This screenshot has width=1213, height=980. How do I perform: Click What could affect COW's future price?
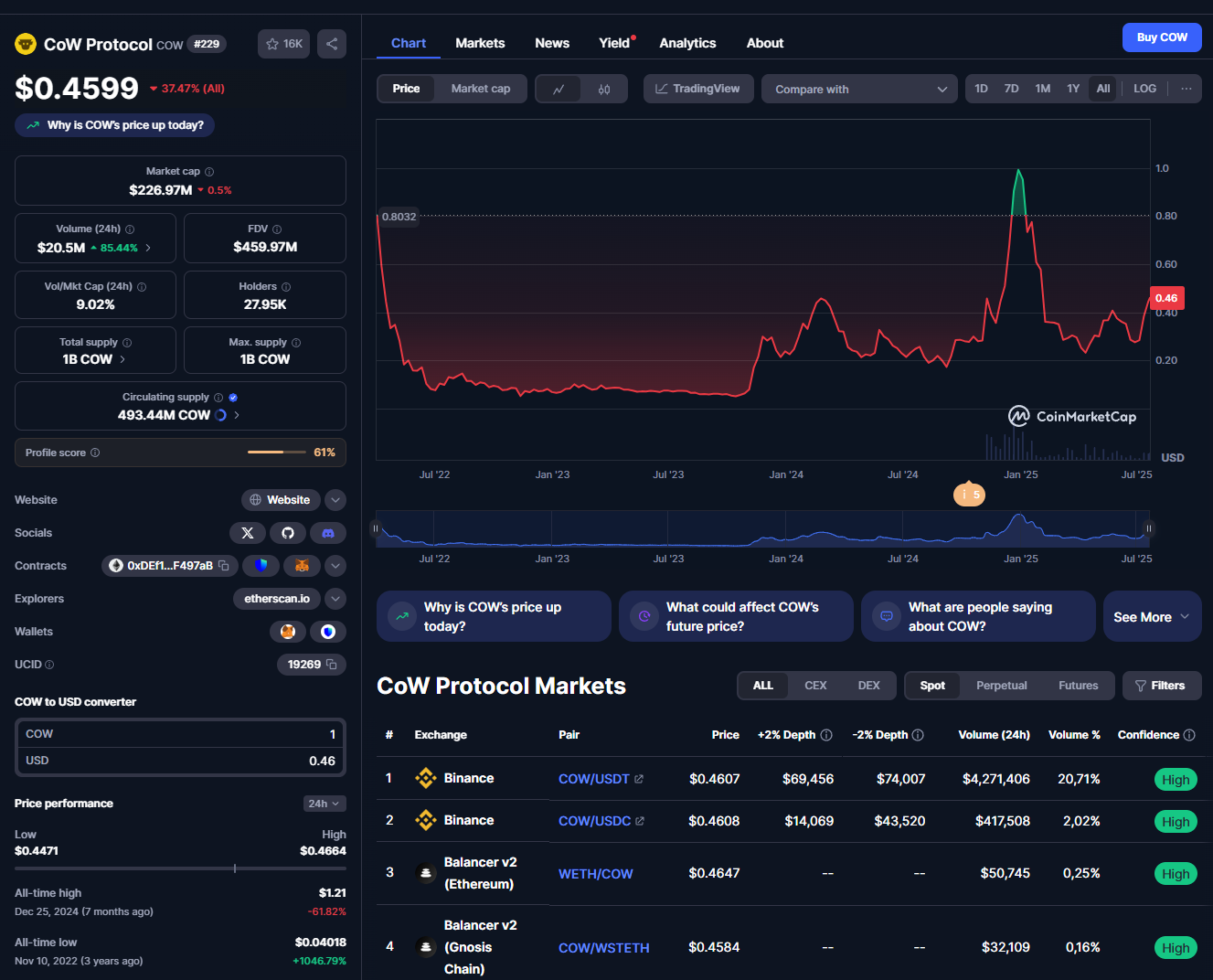click(x=736, y=616)
